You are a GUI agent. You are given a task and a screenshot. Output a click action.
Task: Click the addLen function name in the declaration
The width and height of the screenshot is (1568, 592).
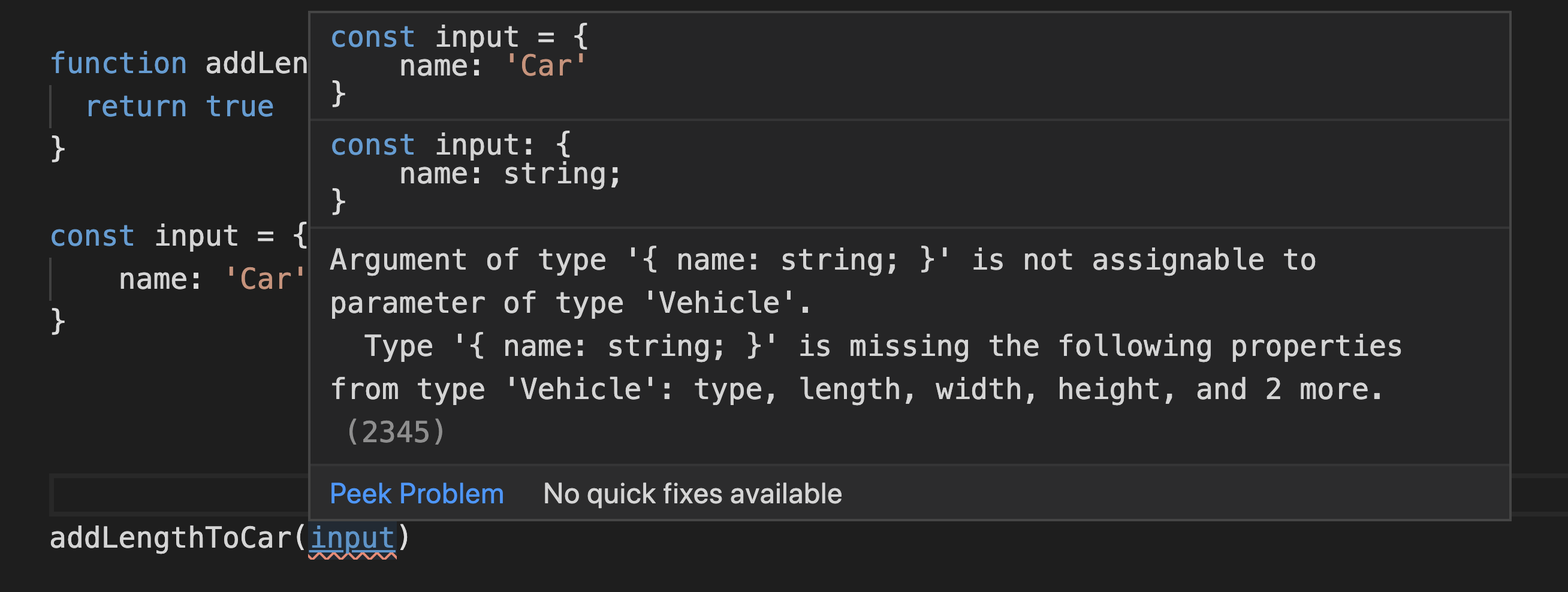coord(256,64)
